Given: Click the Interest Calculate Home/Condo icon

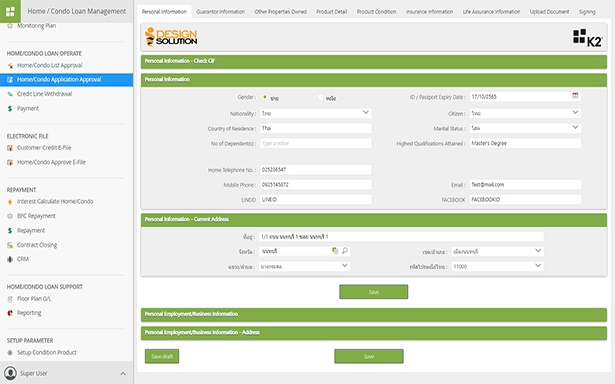Looking at the screenshot, I should click(10, 202).
